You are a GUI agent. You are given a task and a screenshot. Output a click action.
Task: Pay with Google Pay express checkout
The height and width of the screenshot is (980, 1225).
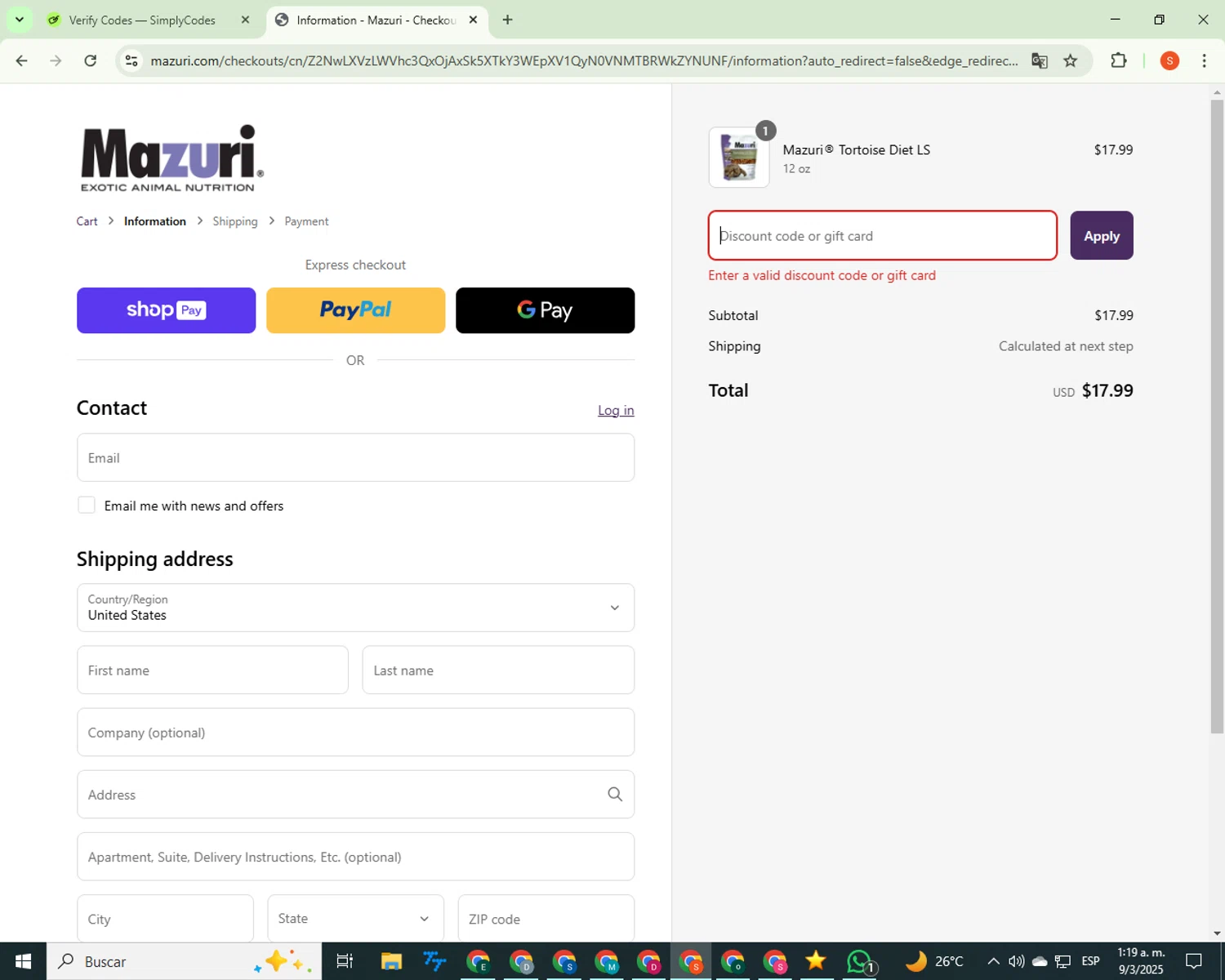tap(545, 310)
